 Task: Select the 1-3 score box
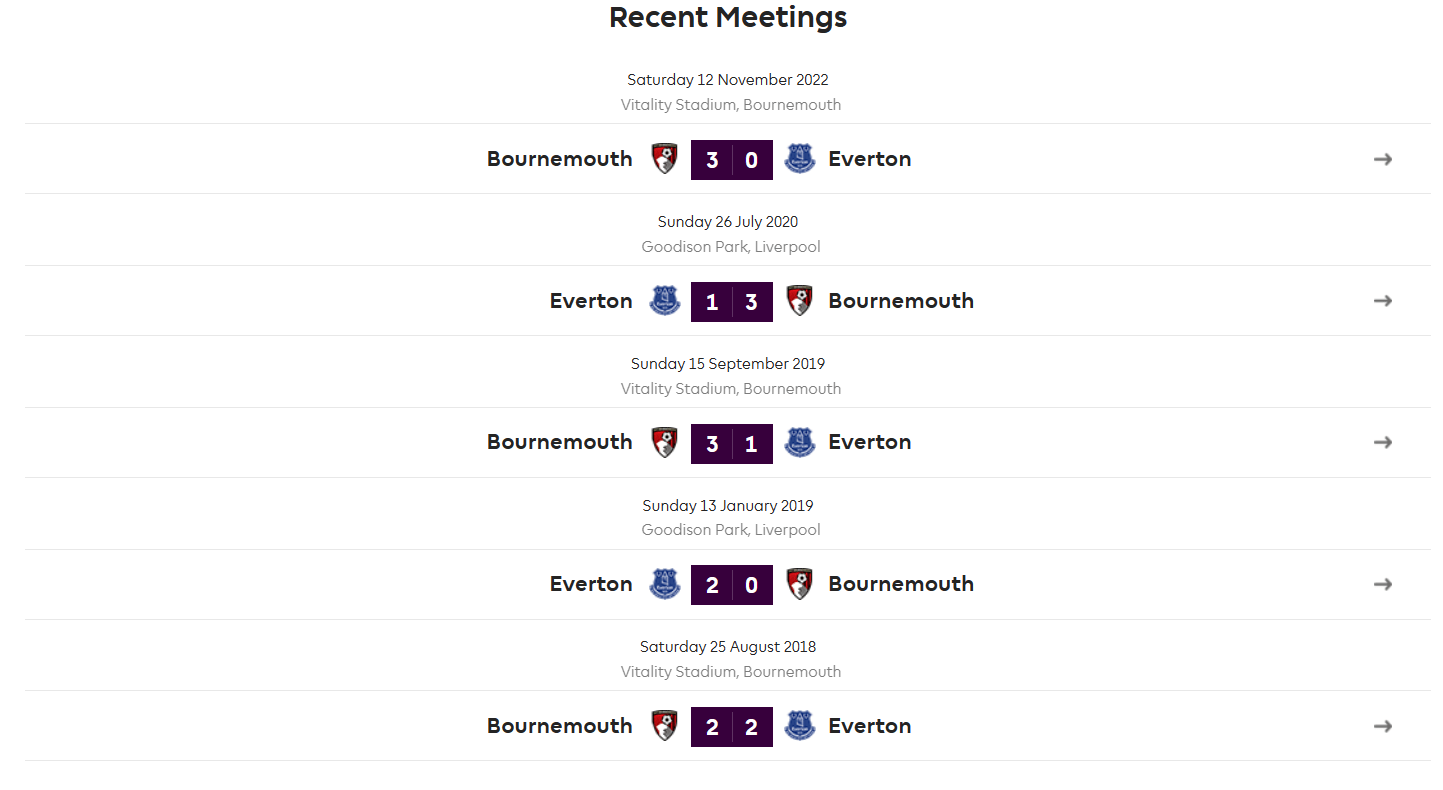click(732, 302)
